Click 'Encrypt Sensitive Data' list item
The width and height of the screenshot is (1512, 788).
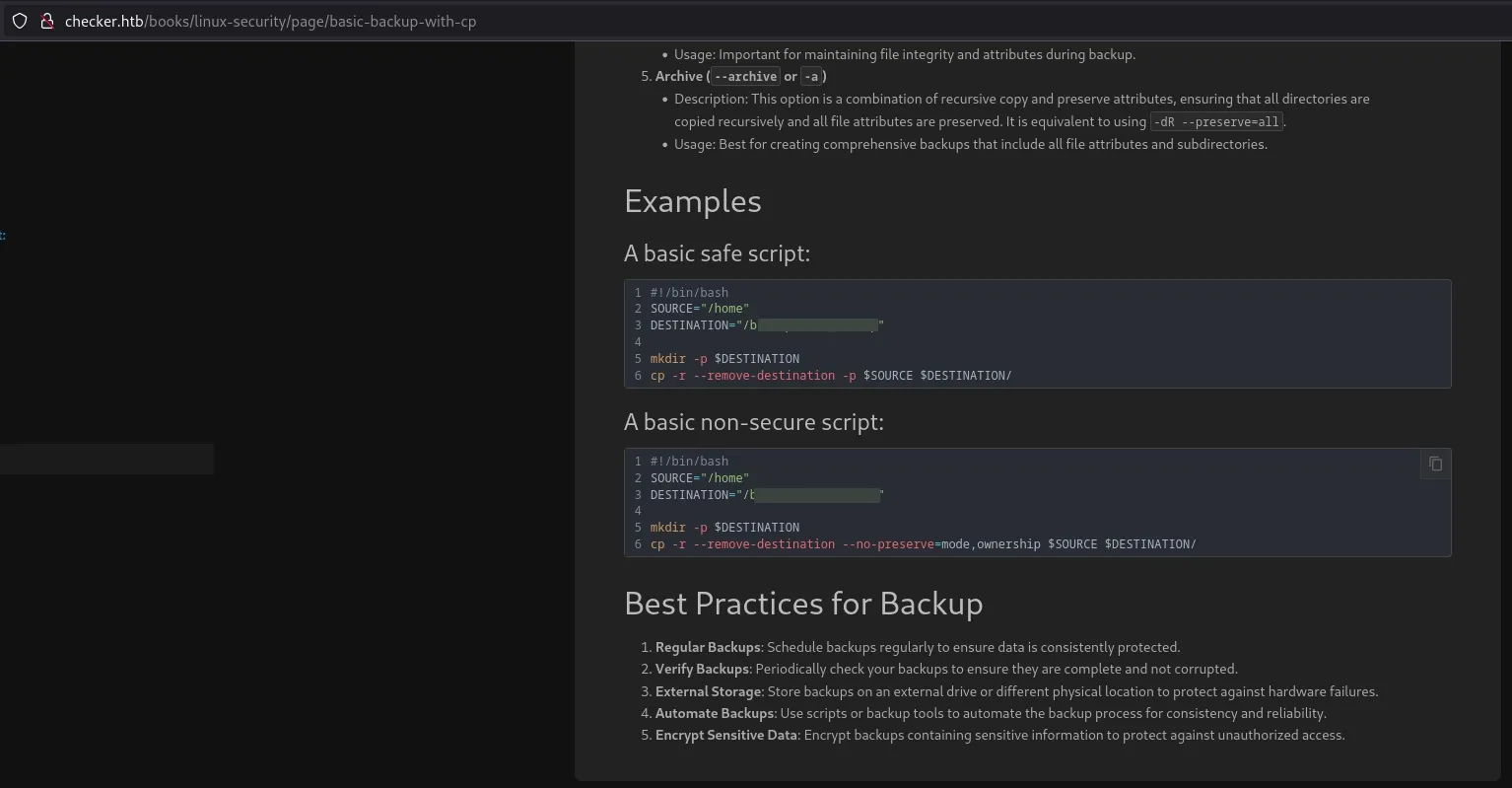click(x=999, y=735)
